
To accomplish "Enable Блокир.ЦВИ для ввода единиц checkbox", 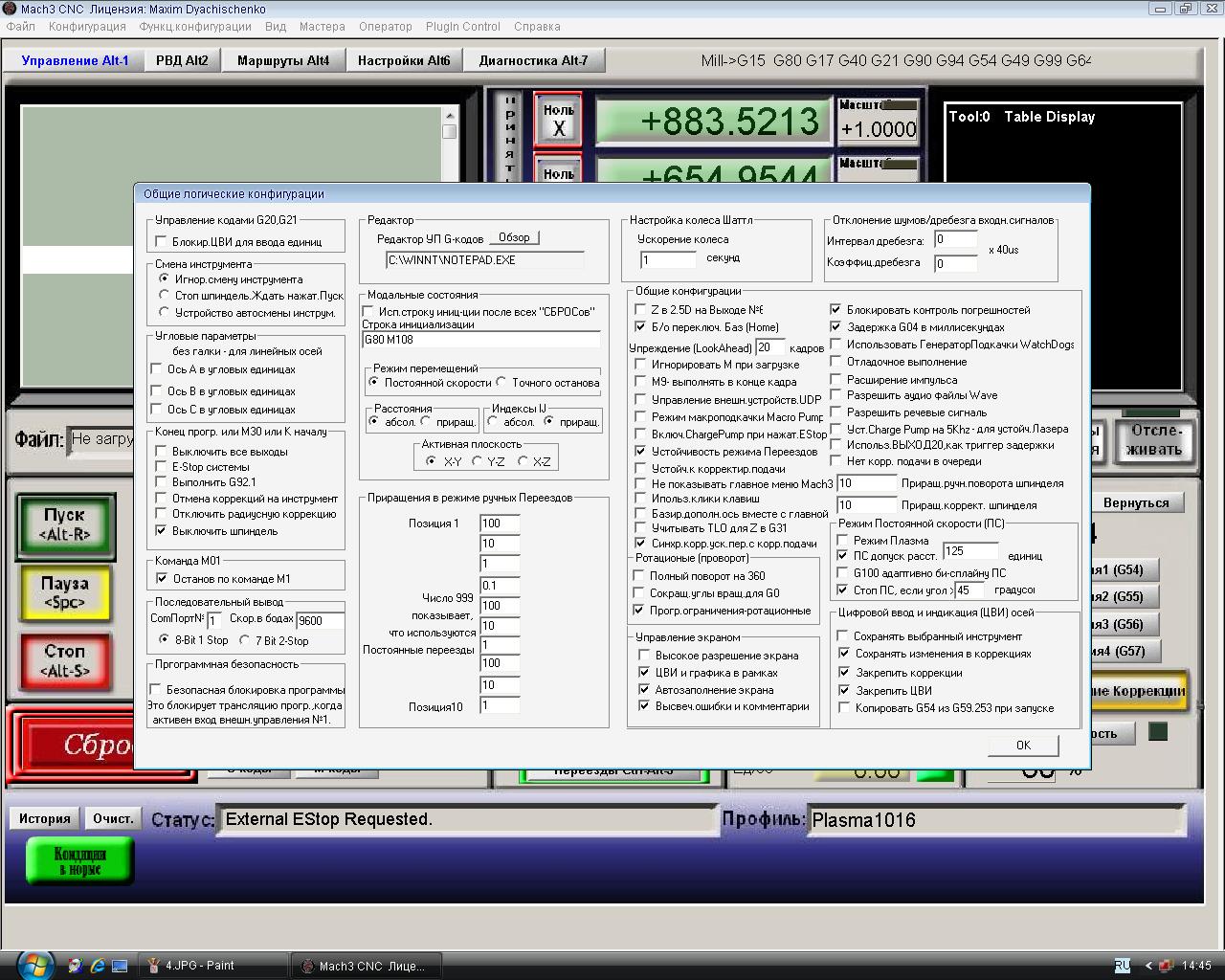I will (161, 242).
